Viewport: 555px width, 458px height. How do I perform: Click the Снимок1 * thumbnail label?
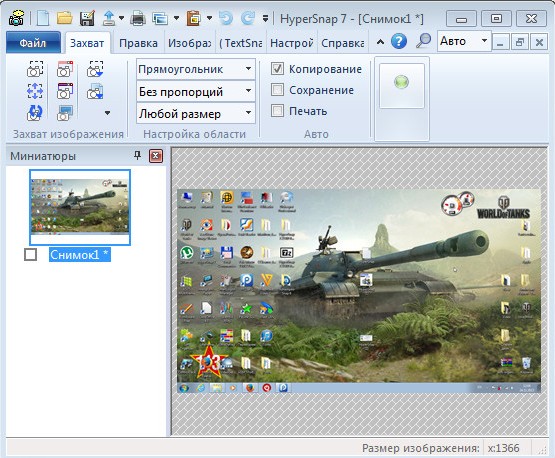(x=80, y=254)
